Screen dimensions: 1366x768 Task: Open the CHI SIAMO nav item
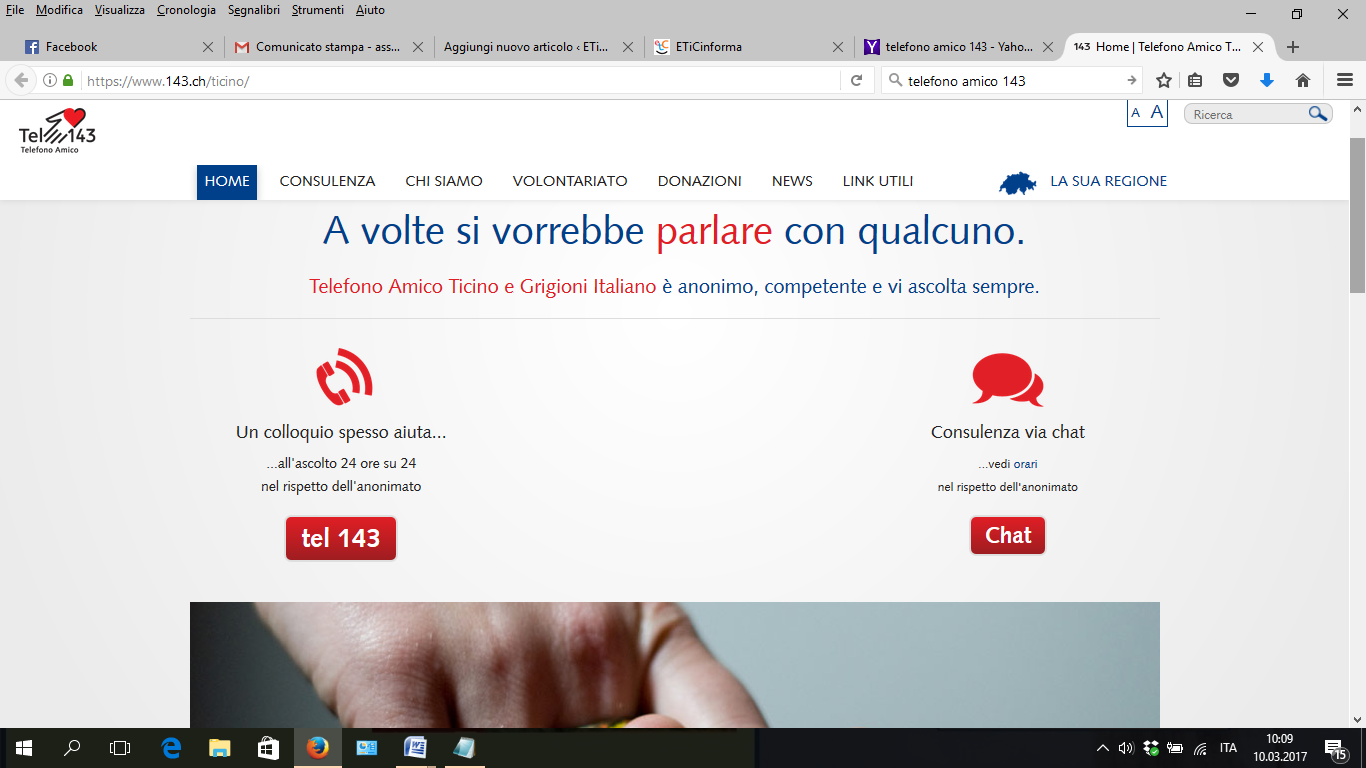(x=444, y=182)
